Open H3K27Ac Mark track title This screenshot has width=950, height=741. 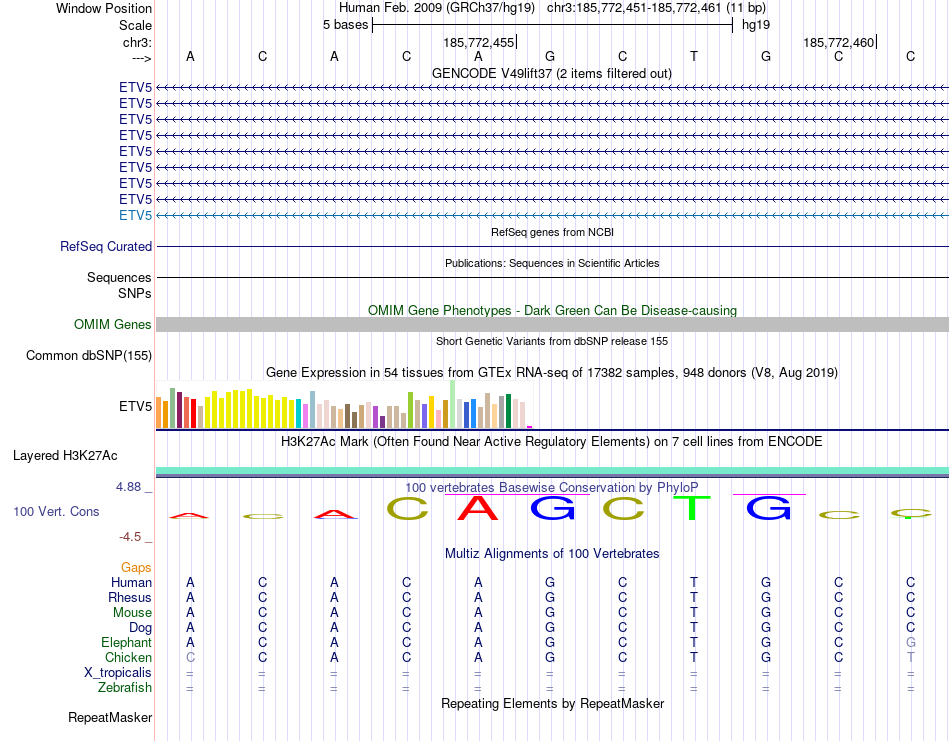552,442
